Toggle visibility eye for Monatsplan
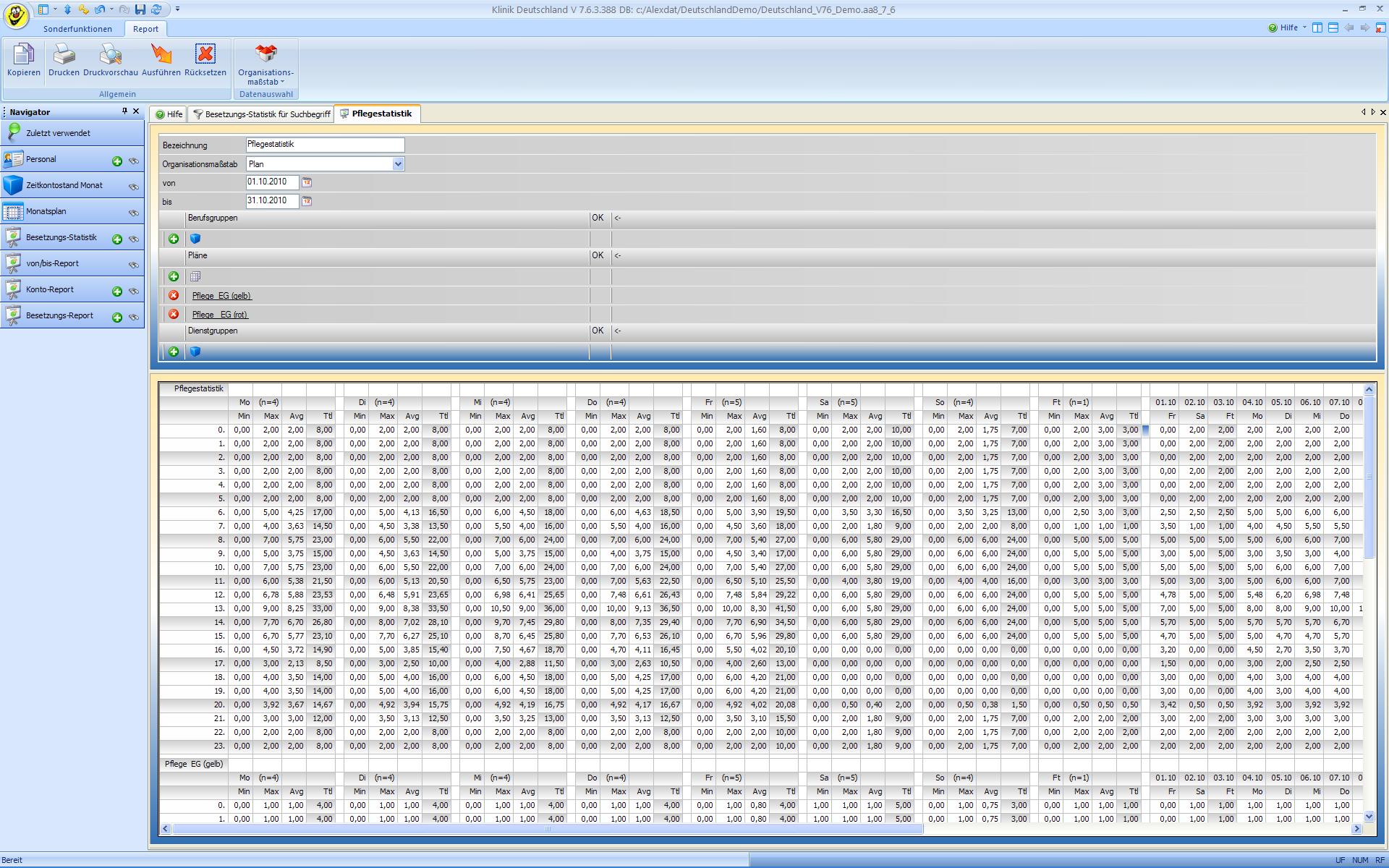This screenshot has width=1389, height=868. pos(134,213)
